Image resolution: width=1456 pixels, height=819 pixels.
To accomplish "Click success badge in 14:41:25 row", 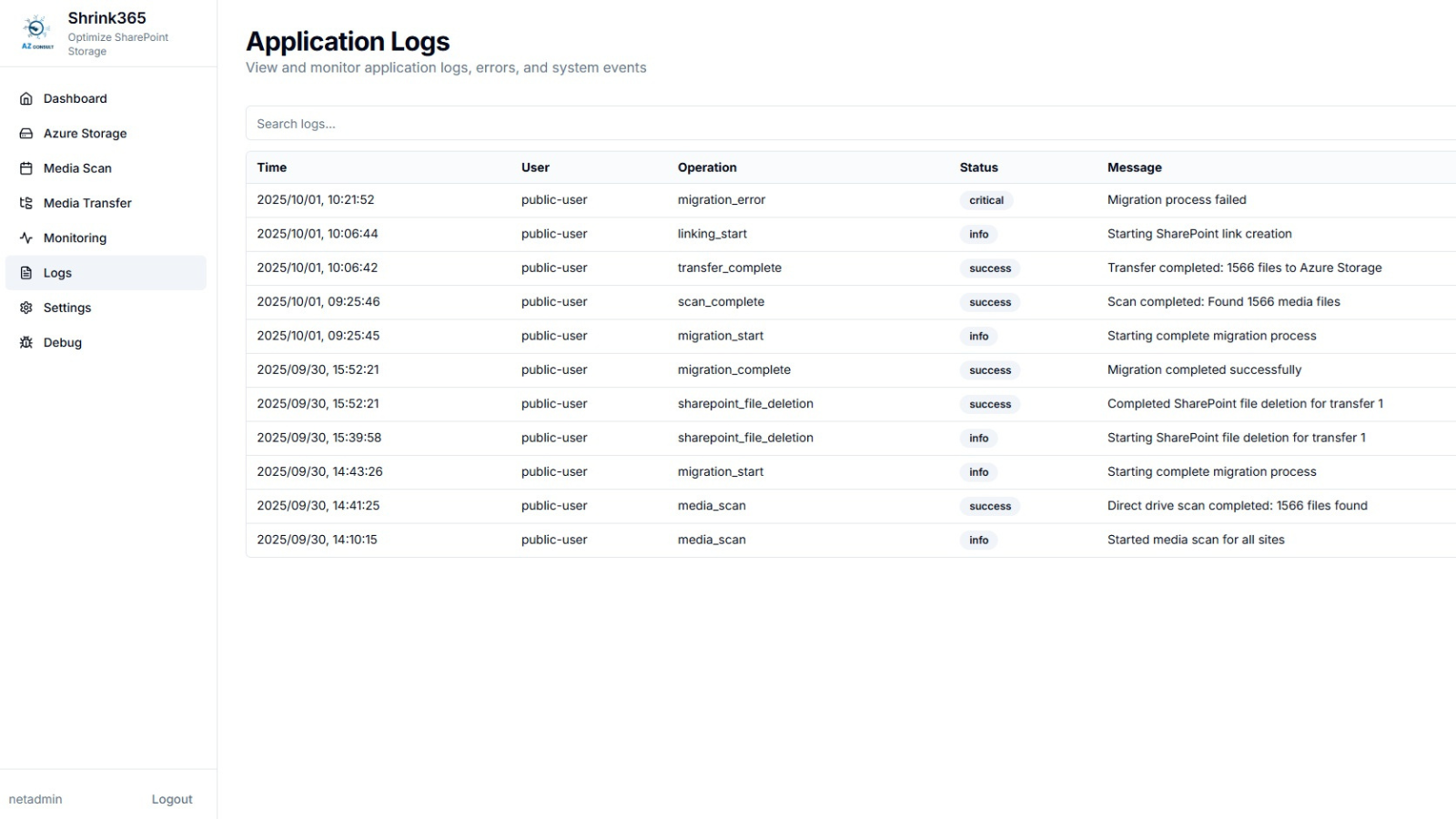I will pyautogui.click(x=990, y=506).
